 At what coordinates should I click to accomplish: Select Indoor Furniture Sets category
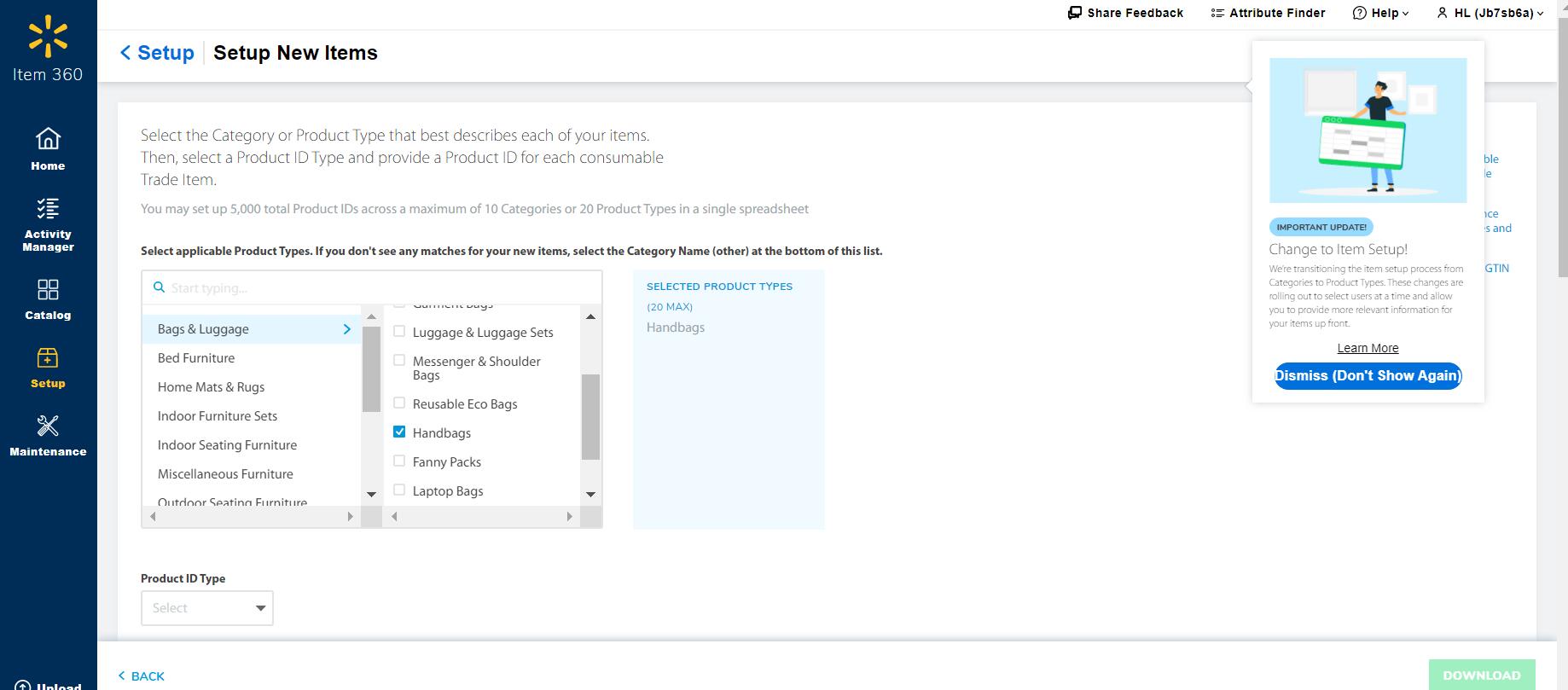click(x=218, y=416)
